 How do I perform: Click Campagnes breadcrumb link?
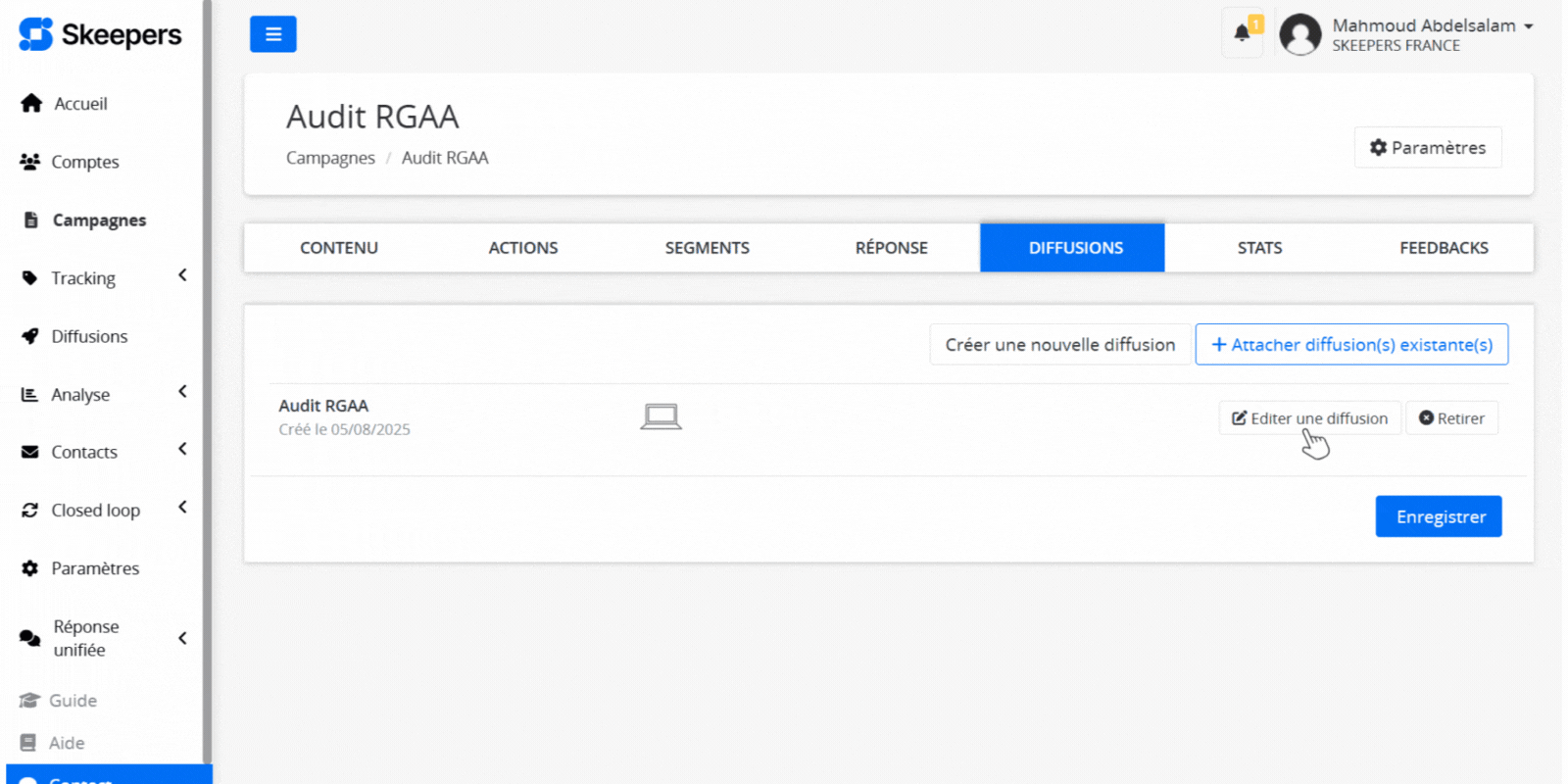click(330, 158)
